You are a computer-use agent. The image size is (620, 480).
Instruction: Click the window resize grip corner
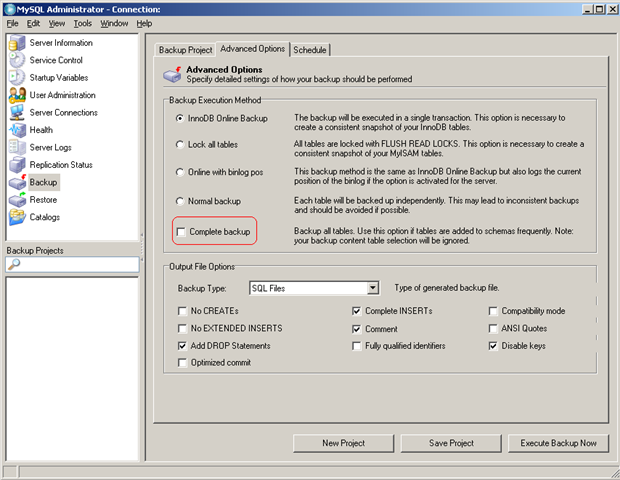614,473
